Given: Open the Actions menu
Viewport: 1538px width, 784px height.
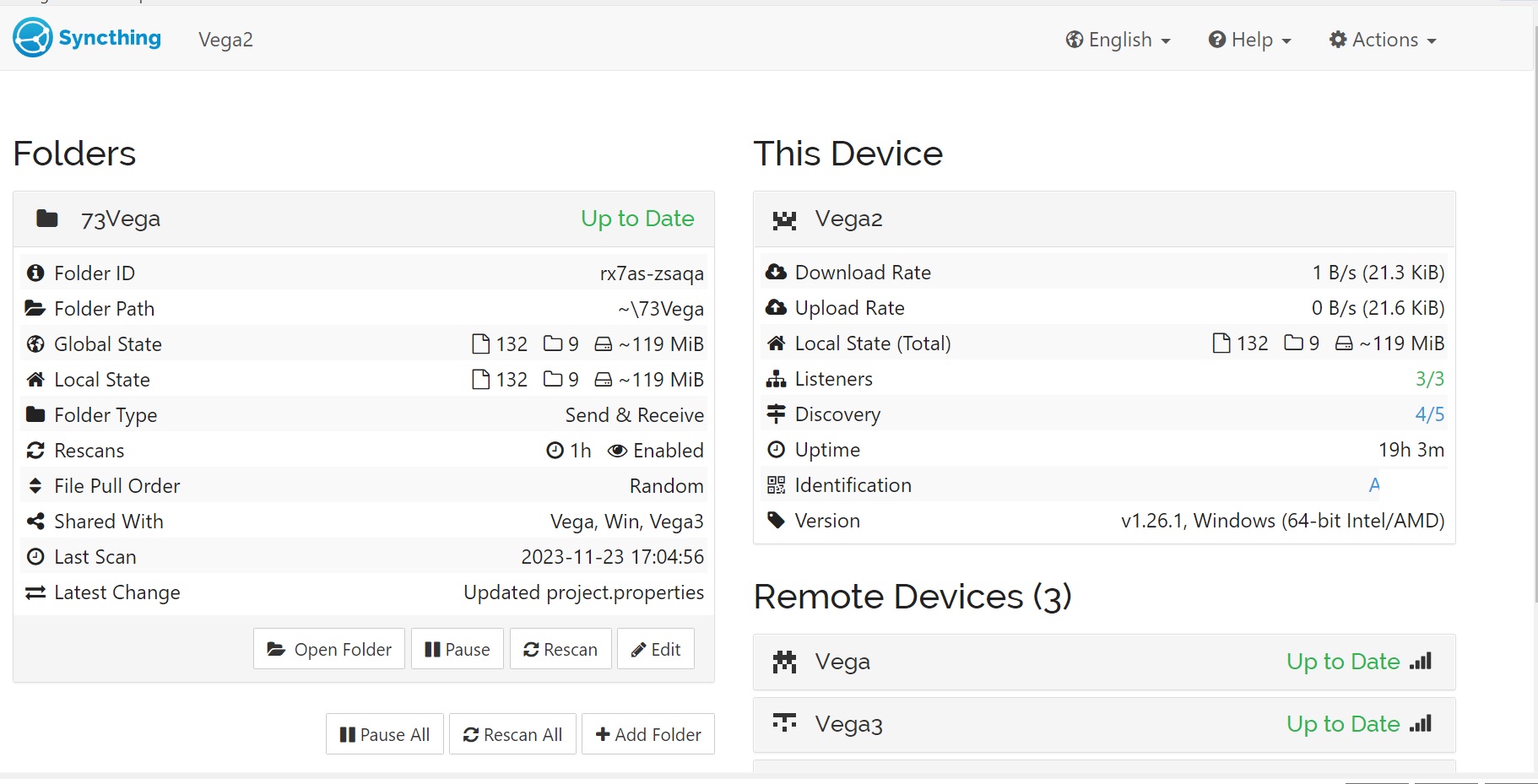Looking at the screenshot, I should (x=1382, y=40).
